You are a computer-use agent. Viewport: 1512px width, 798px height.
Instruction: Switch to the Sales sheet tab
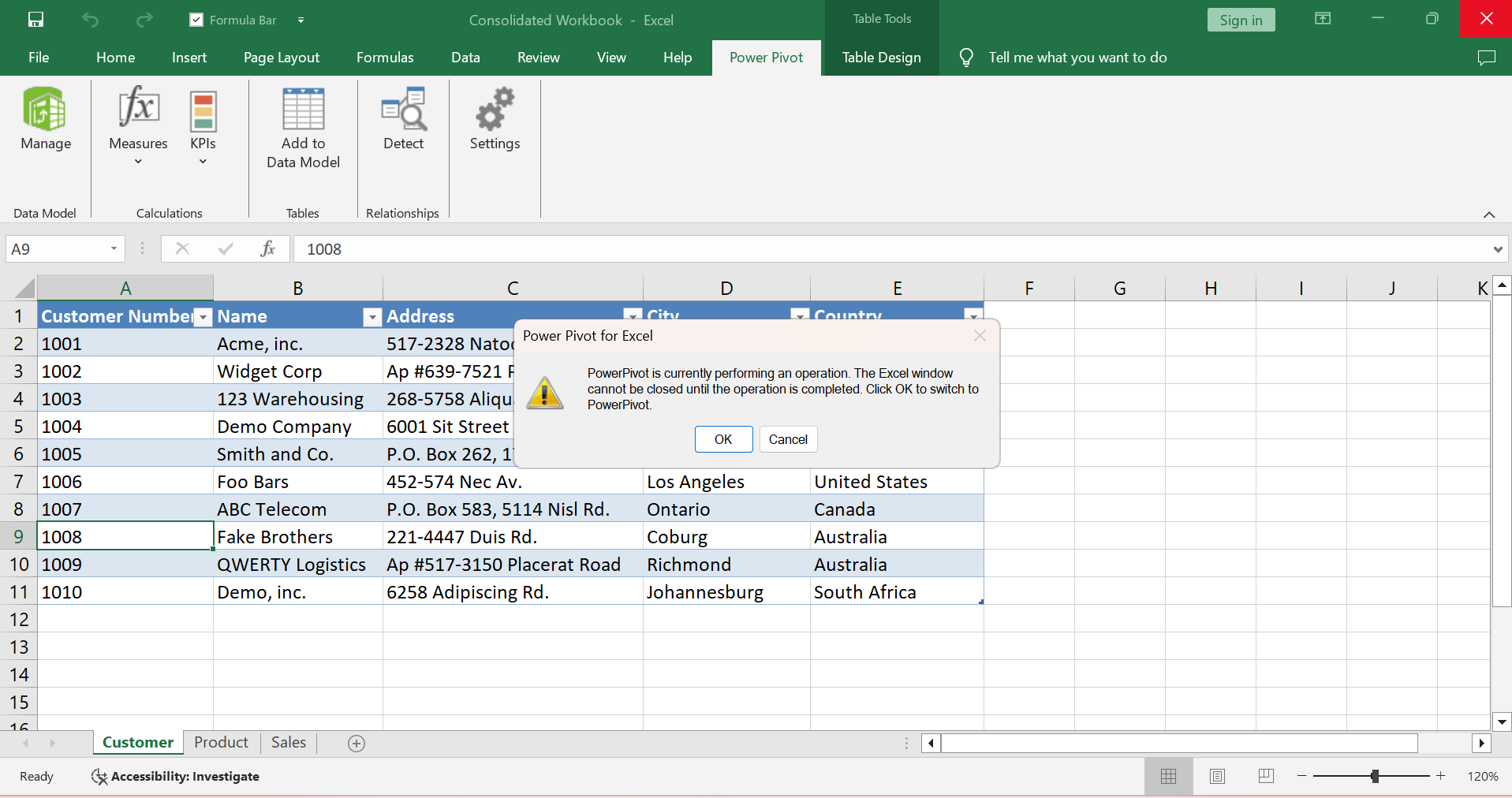(289, 743)
